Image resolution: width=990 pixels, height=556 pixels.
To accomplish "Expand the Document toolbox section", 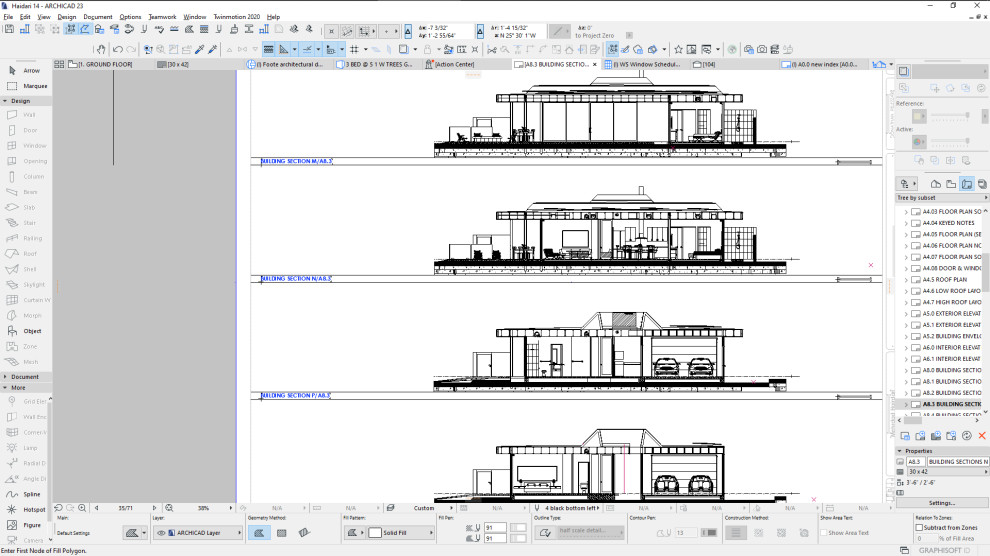I will [x=25, y=377].
